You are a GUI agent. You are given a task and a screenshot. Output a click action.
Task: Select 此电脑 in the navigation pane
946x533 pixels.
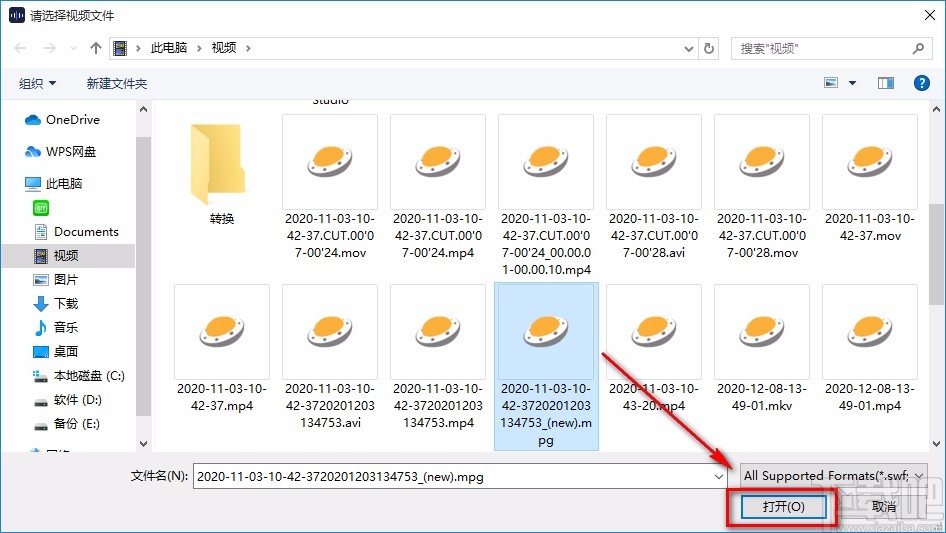53,184
